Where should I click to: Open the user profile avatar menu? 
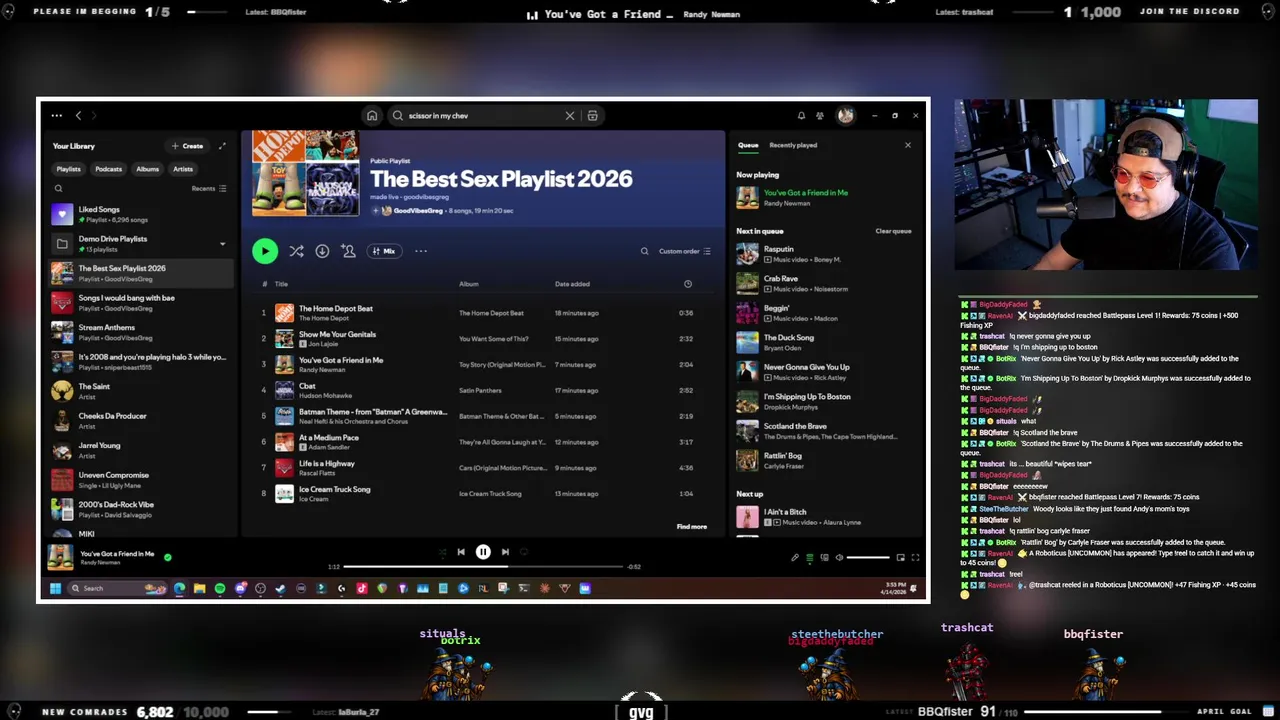click(x=845, y=116)
